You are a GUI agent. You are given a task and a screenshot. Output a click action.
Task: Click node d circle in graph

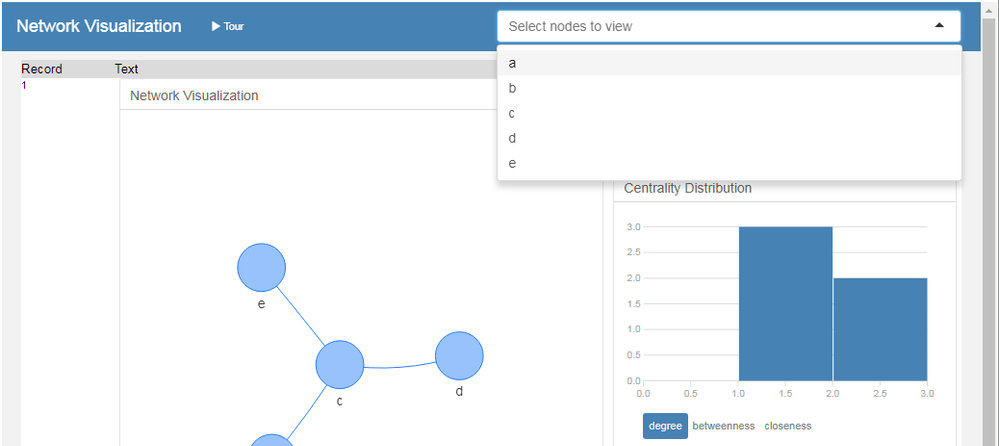point(459,355)
